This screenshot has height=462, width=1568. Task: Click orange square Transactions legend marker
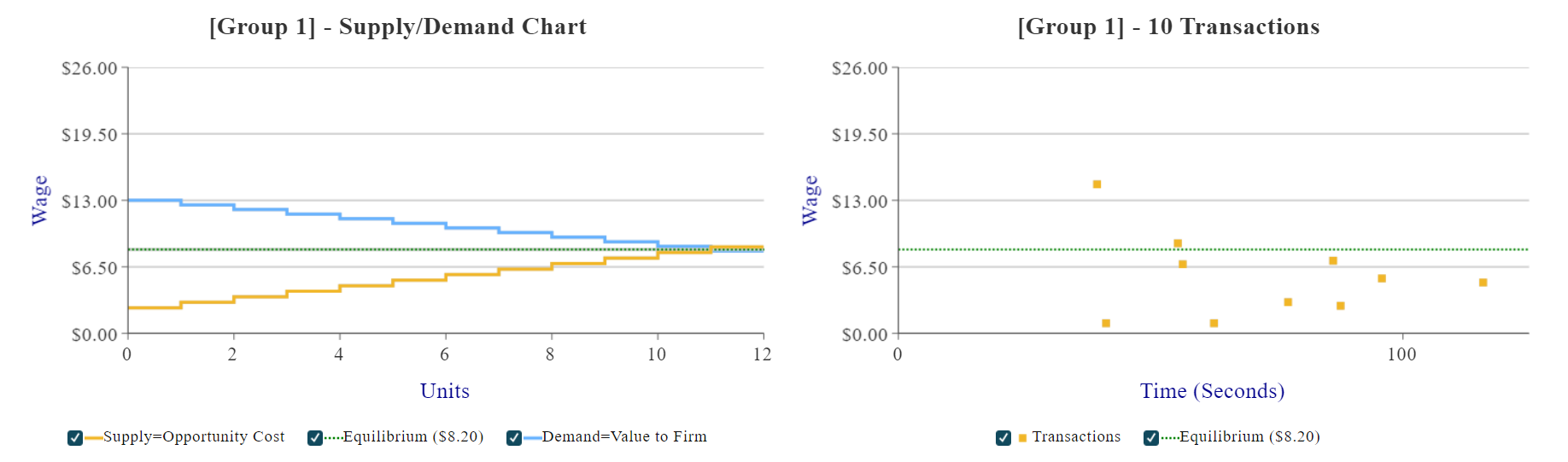[1022, 438]
